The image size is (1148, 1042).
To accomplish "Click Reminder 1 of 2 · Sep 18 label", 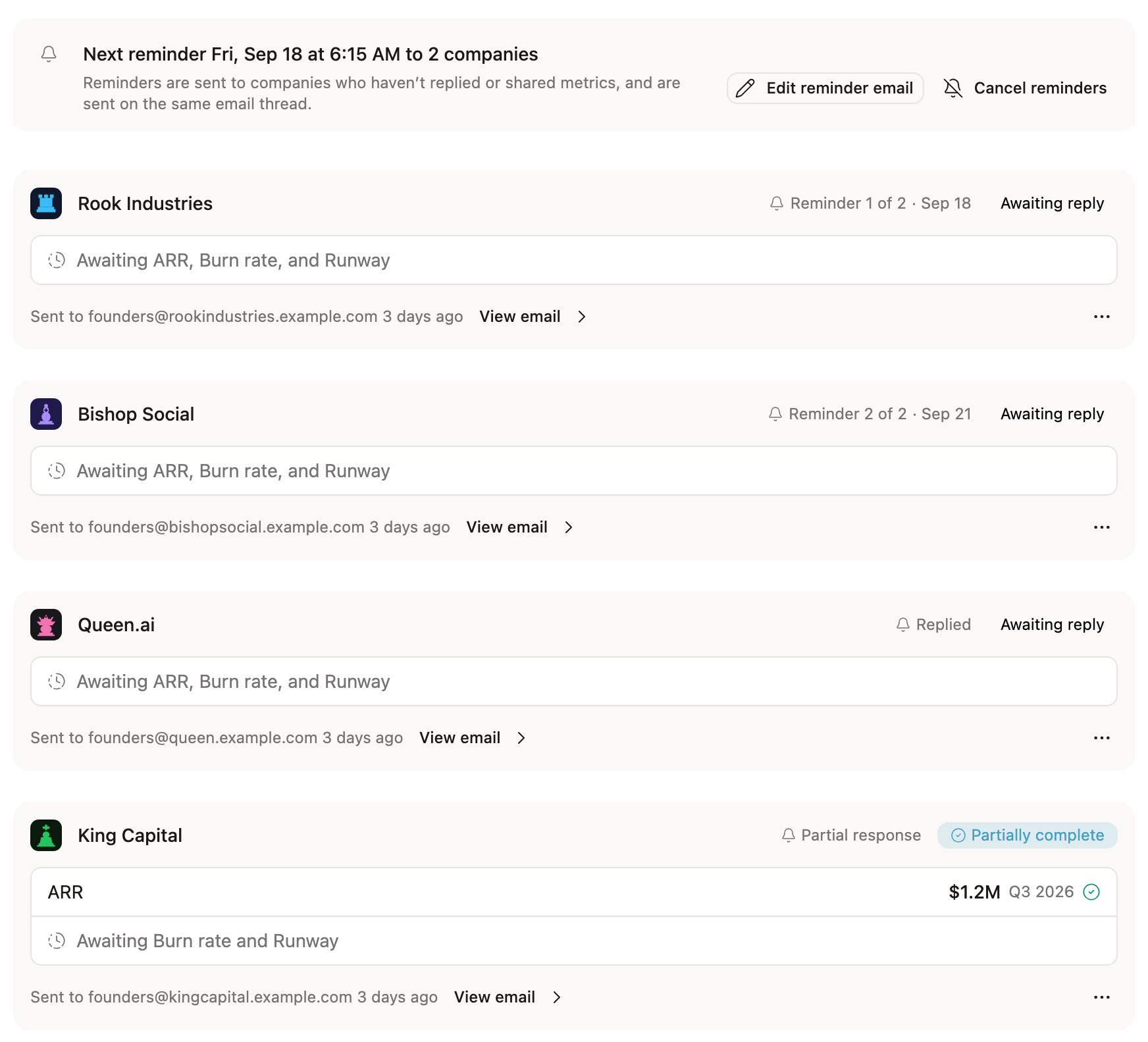I will pyautogui.click(x=880, y=203).
